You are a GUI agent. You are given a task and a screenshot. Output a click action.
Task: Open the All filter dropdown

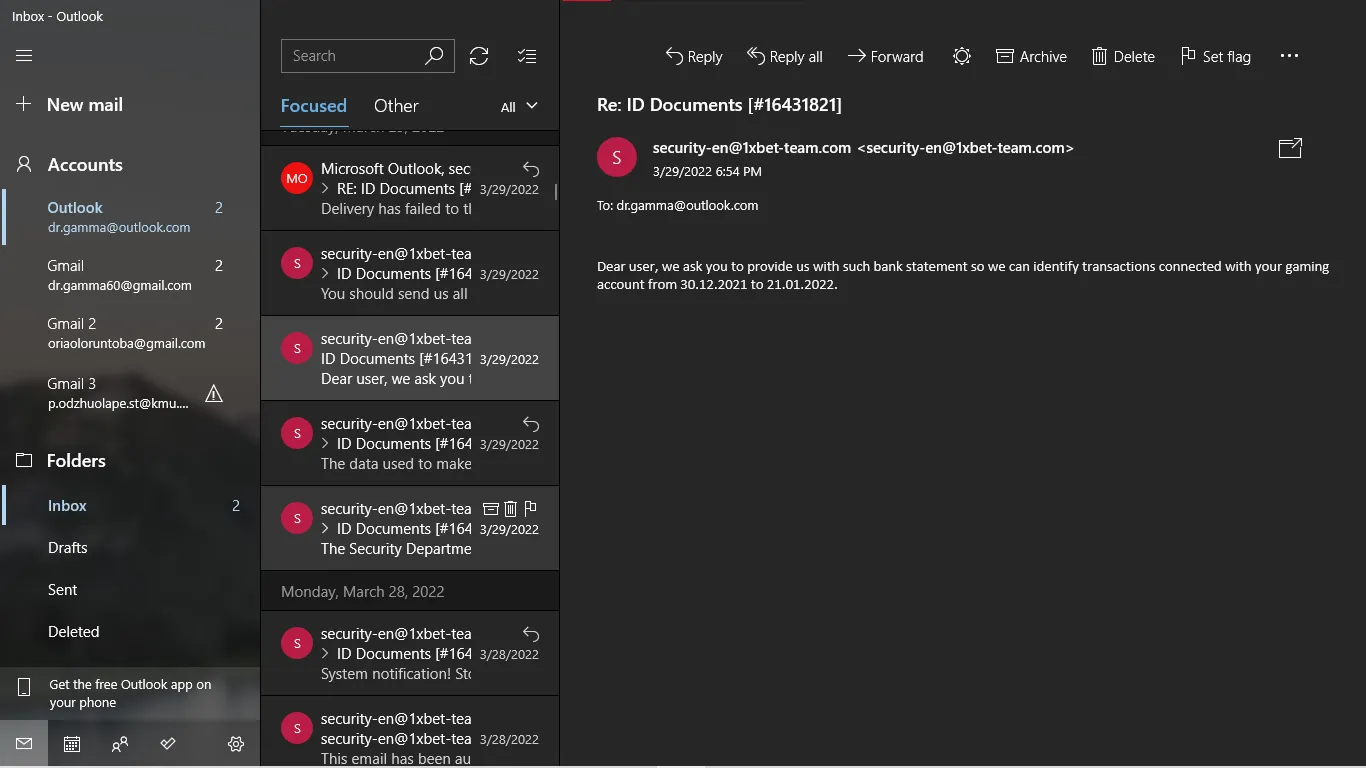tap(519, 106)
